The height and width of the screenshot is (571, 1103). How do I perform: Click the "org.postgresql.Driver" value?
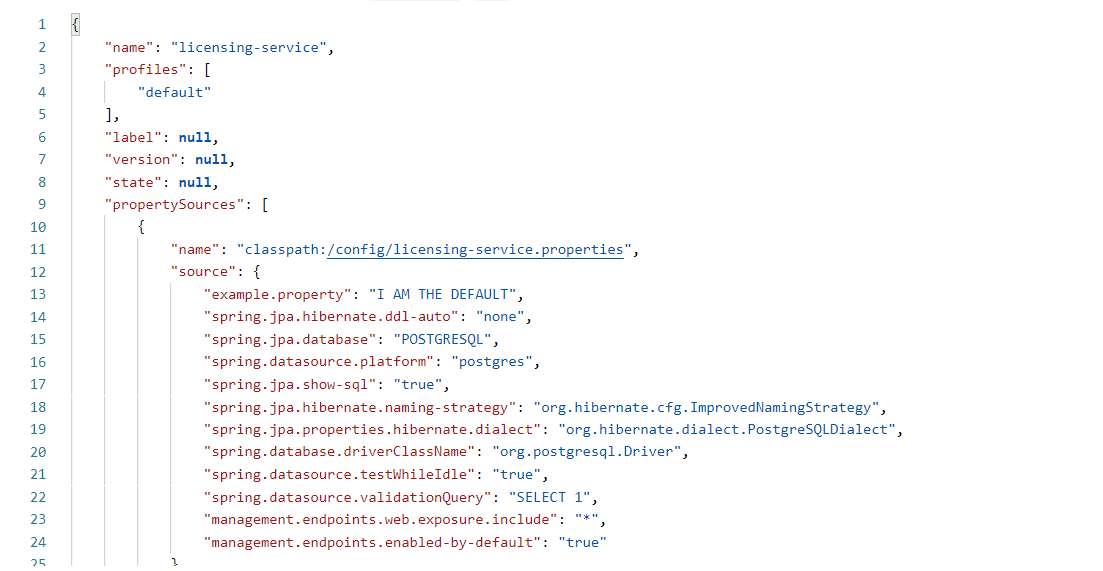(587, 452)
